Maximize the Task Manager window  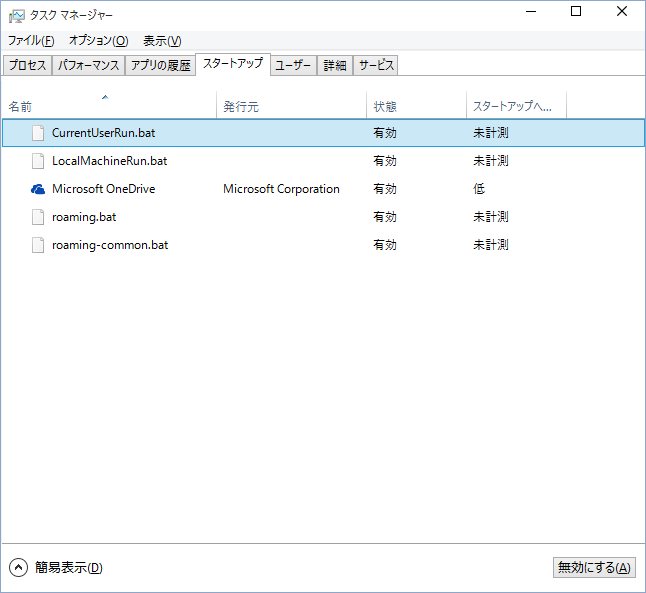pyautogui.click(x=576, y=12)
